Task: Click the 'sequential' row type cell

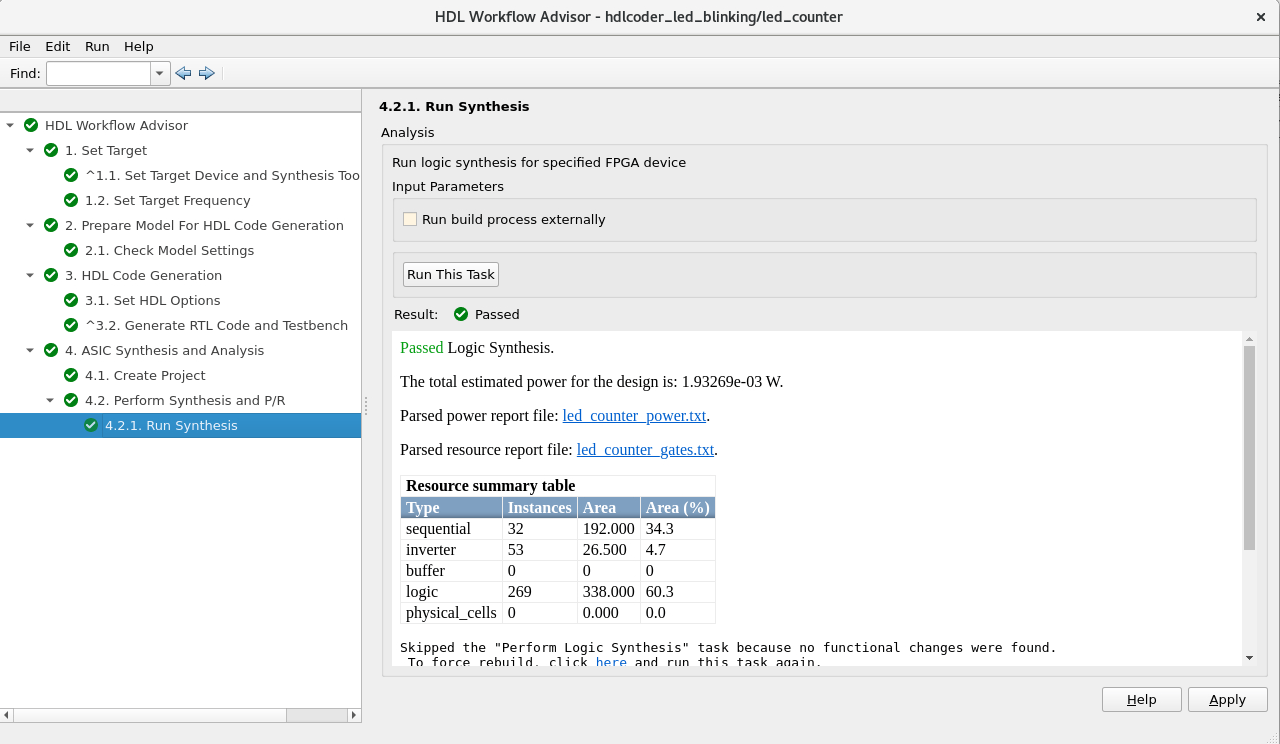Action: click(x=452, y=528)
